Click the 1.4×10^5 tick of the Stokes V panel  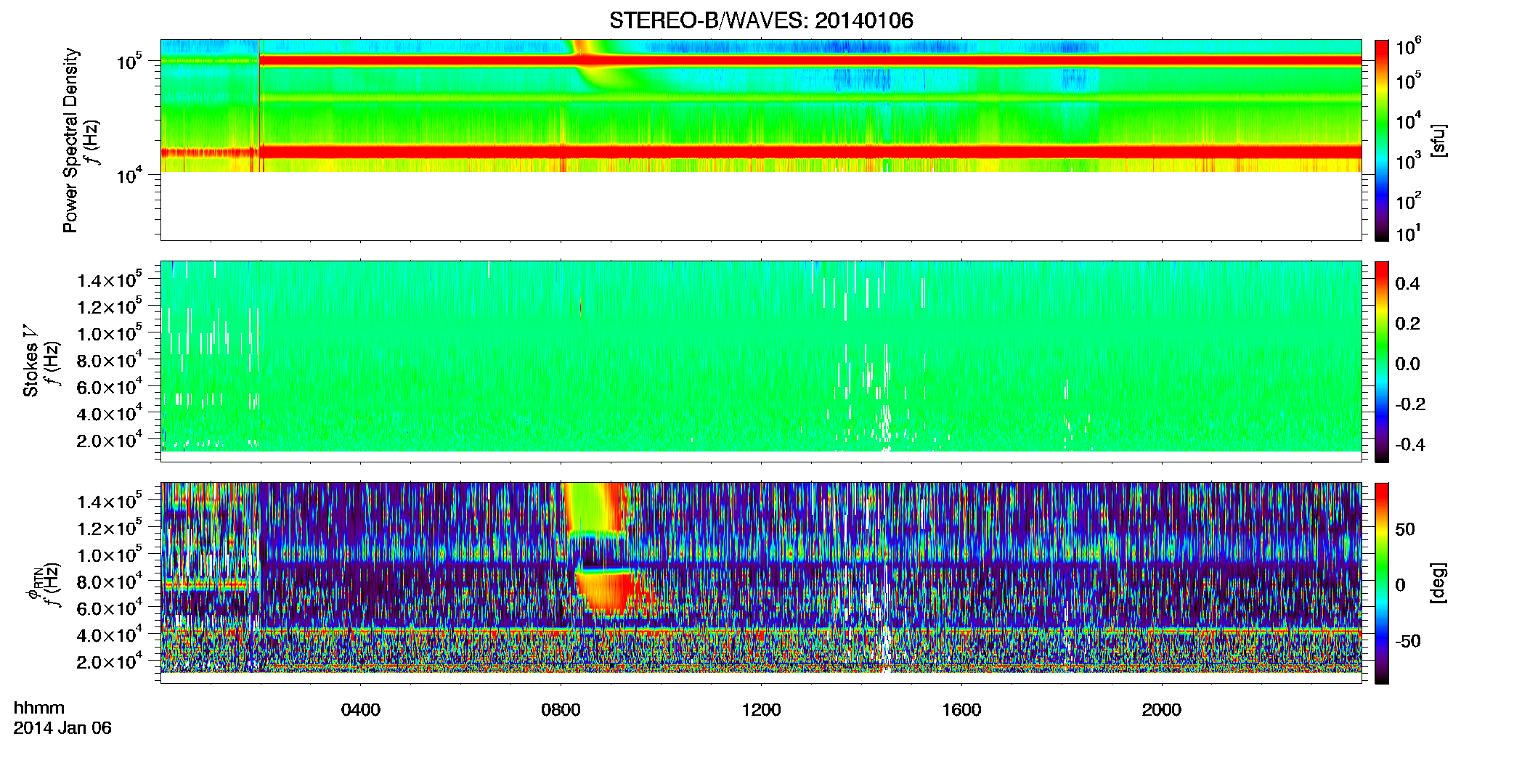109,279
